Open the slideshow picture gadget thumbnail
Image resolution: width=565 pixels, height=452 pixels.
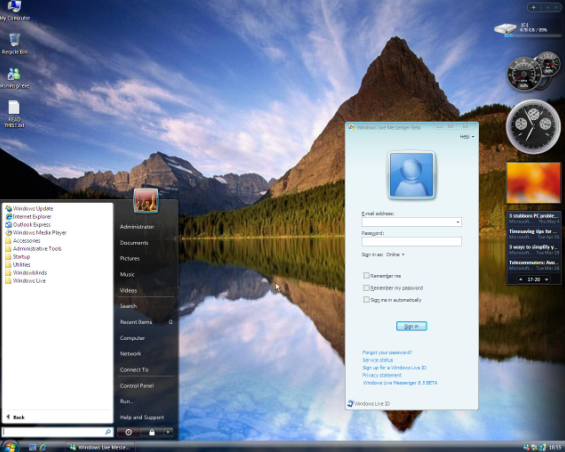(534, 183)
